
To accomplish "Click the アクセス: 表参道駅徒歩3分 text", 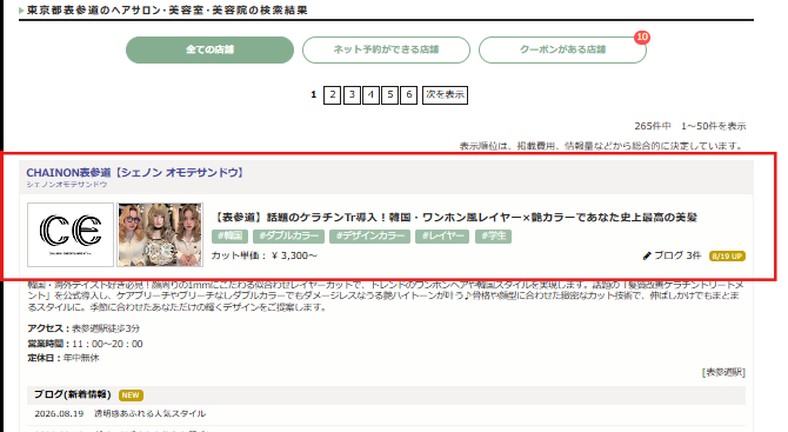I will (x=83, y=328).
